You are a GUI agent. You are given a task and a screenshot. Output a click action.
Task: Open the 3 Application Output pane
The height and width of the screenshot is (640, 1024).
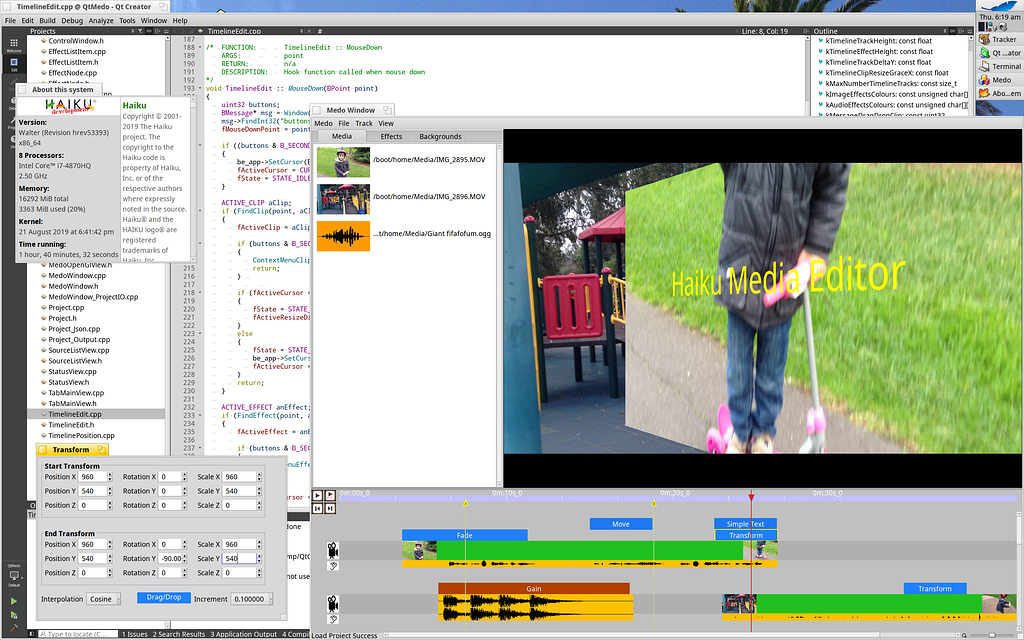coord(244,634)
